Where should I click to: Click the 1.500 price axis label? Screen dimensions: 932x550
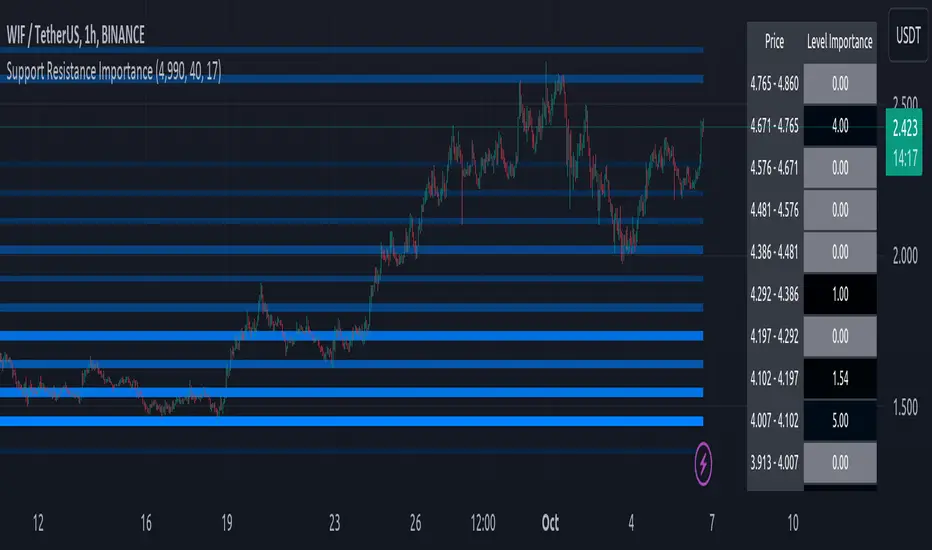[905, 407]
